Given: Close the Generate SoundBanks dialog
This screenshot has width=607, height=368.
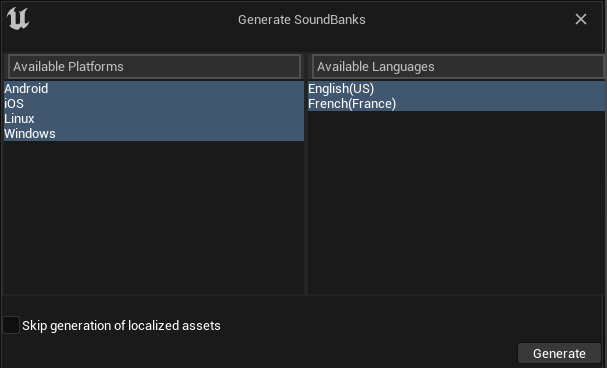Looking at the screenshot, I should click(581, 19).
